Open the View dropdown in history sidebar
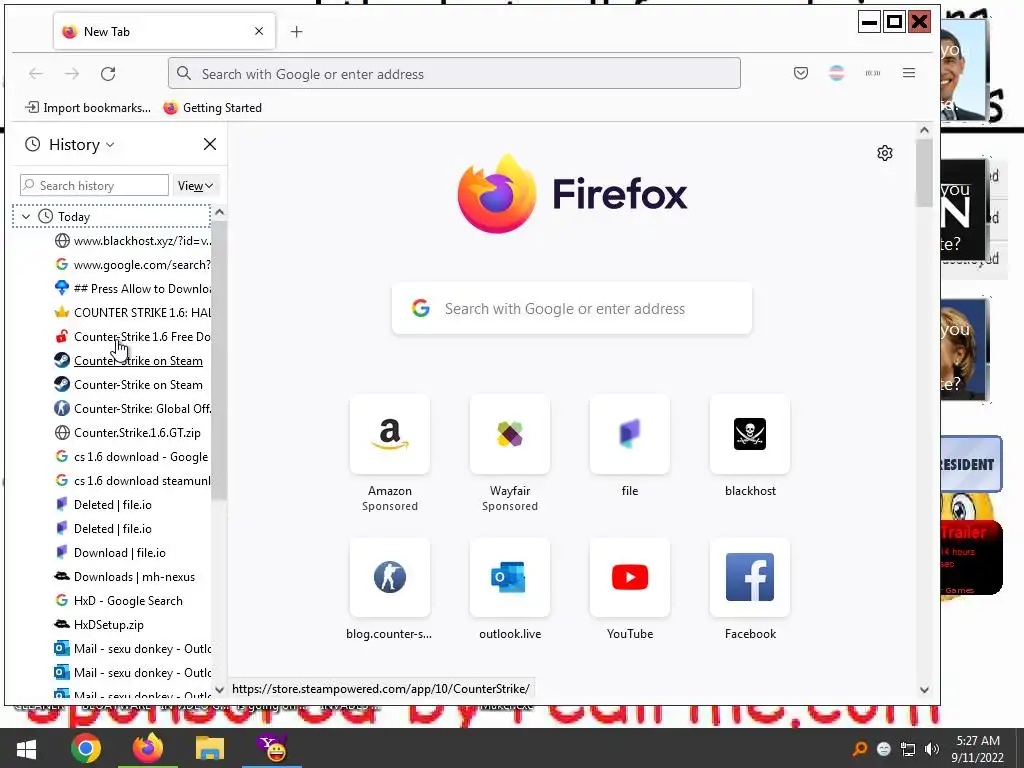The width and height of the screenshot is (1024, 768). [195, 185]
